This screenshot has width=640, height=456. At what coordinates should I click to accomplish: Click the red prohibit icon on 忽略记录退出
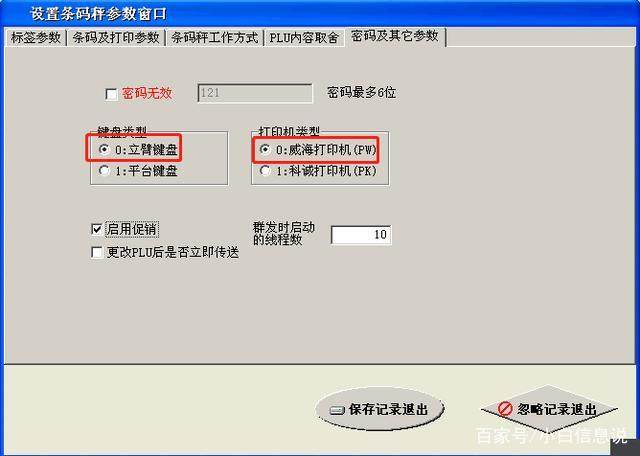pos(504,409)
